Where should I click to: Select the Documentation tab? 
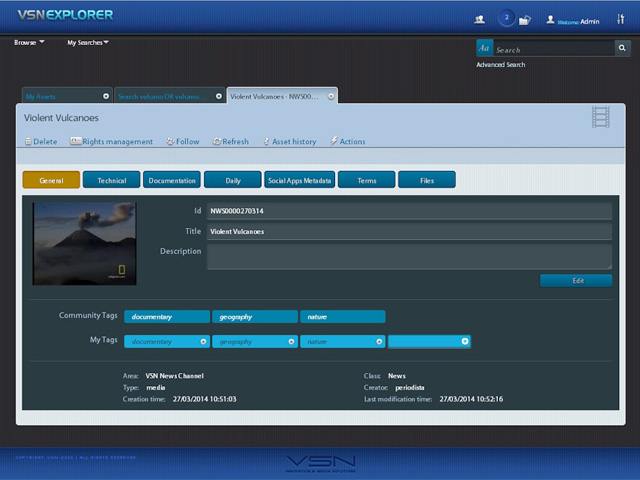(x=172, y=180)
